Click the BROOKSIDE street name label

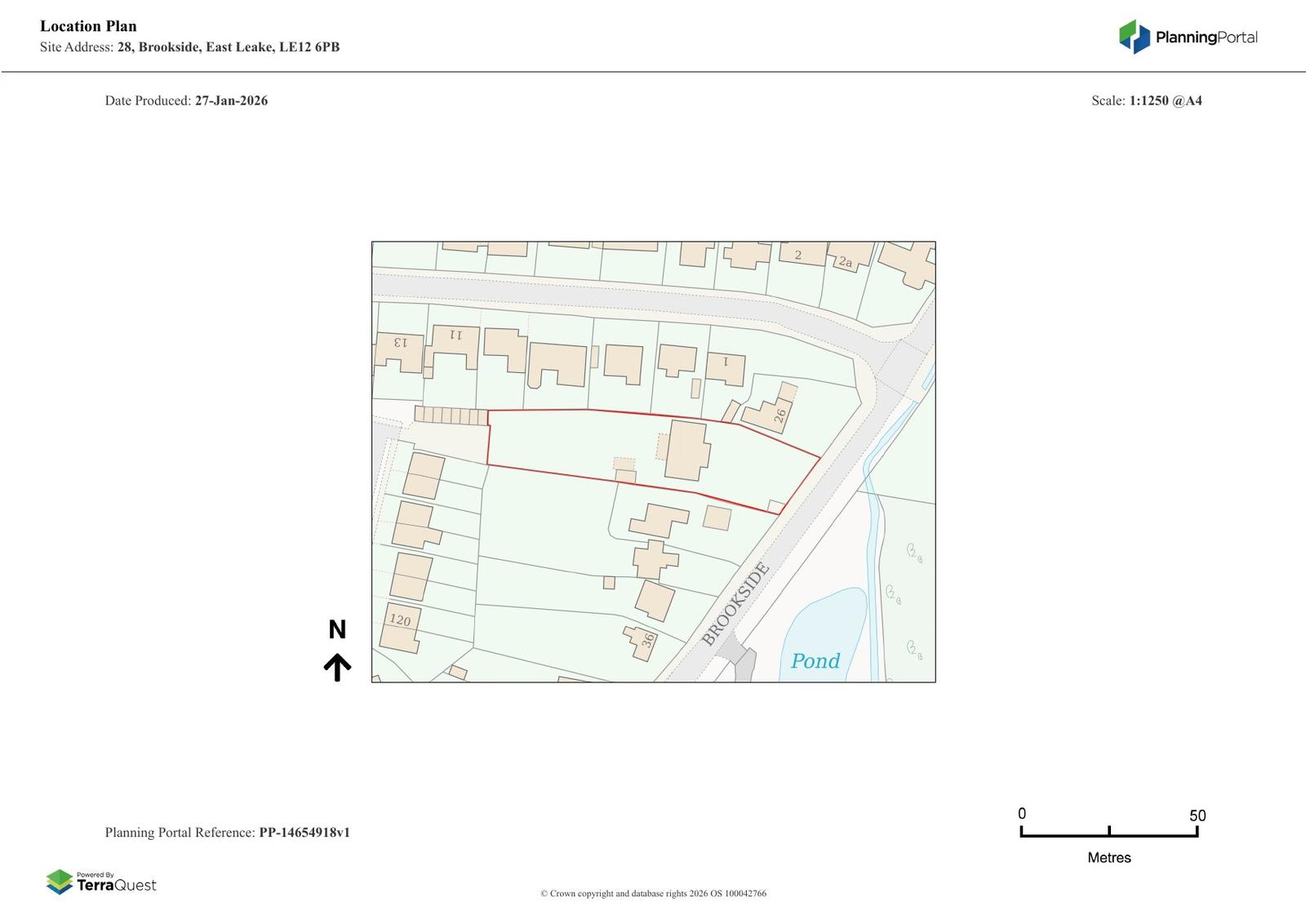[x=735, y=605]
